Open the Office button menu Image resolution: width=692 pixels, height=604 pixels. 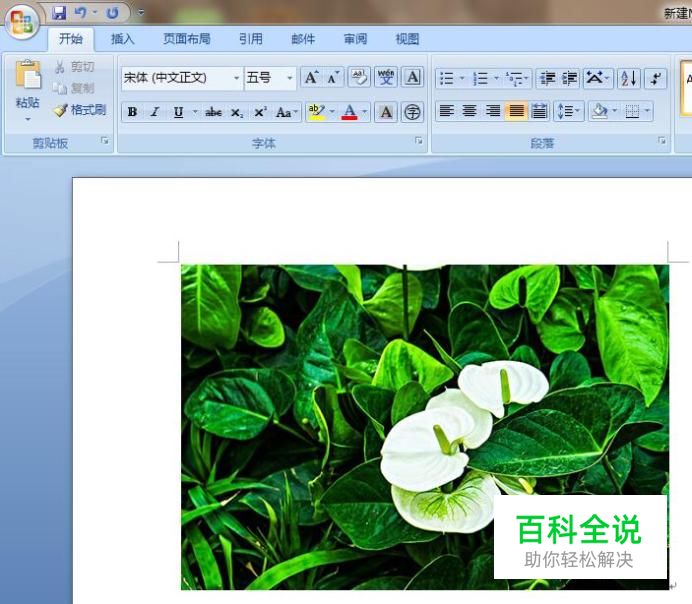click(x=22, y=22)
